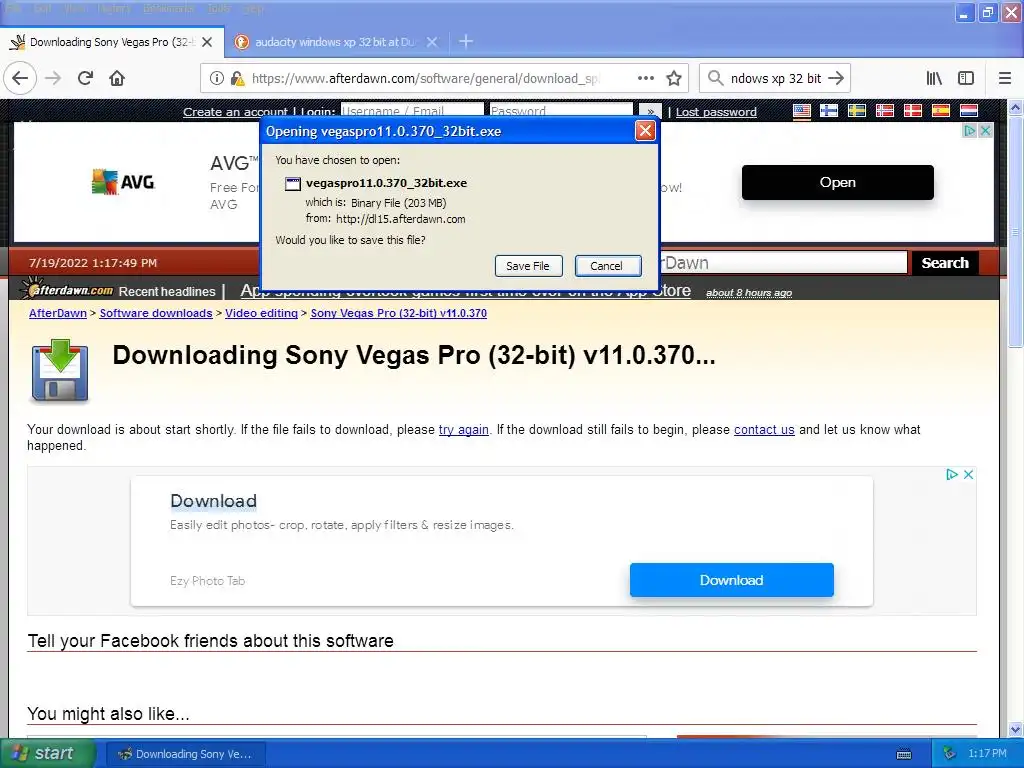Select the US flag language icon
Screen dimensions: 1024x768
[801, 111]
